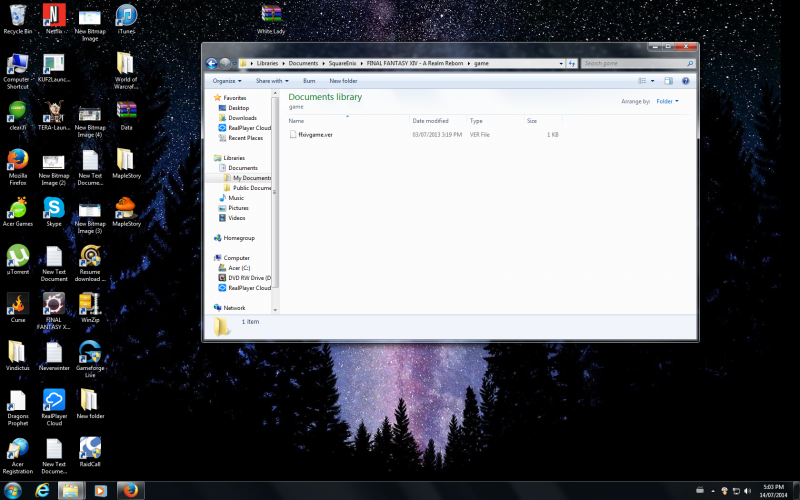
Task: Open Gameforge Live desktop icon
Action: click(90, 359)
